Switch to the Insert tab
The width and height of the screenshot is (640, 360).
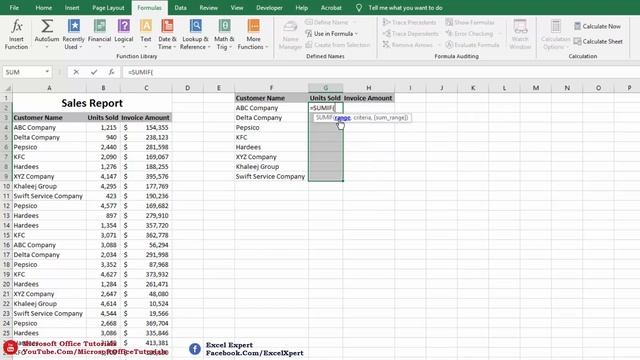(72, 8)
